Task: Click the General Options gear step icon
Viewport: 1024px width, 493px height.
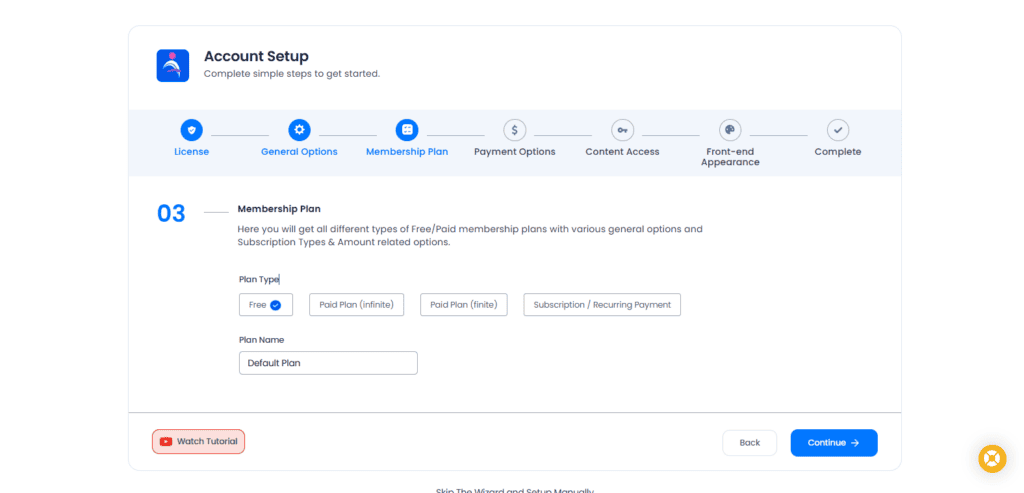Action: pyautogui.click(x=299, y=130)
